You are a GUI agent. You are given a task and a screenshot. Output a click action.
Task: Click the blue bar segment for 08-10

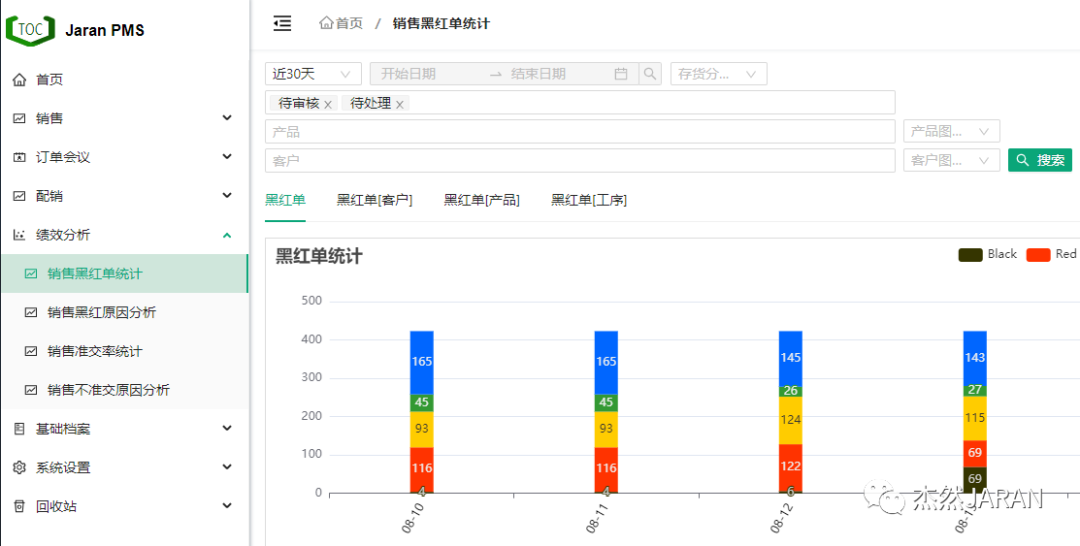(422, 362)
